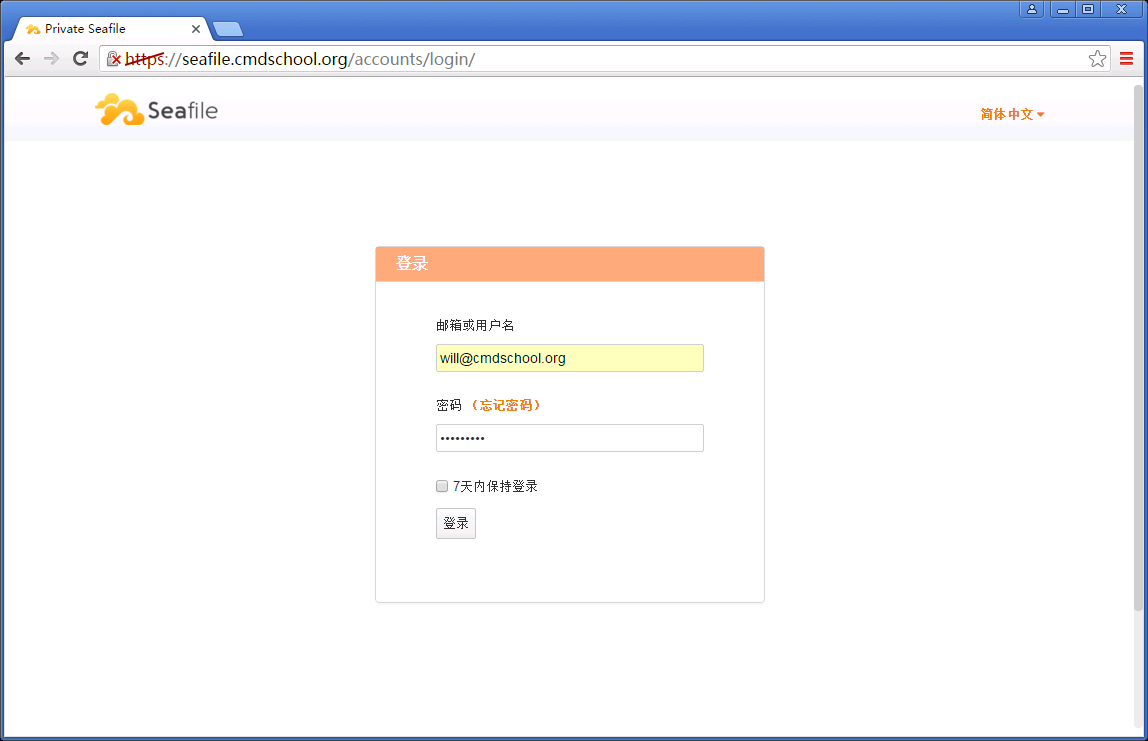Minimize the browser window
The image size is (1148, 741).
pos(1062,9)
